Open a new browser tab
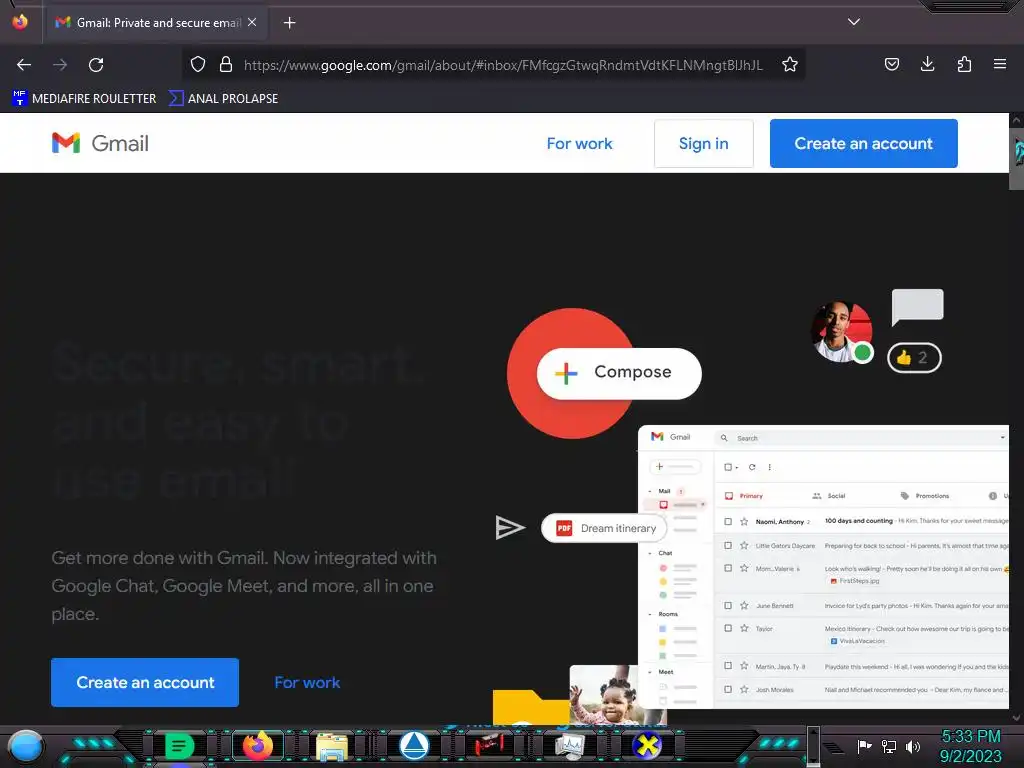Viewport: 1024px width, 768px height. (289, 23)
